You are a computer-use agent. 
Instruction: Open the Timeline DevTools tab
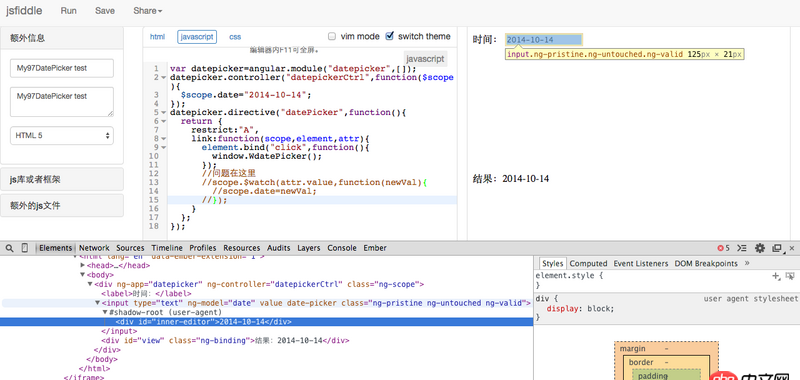(x=167, y=248)
